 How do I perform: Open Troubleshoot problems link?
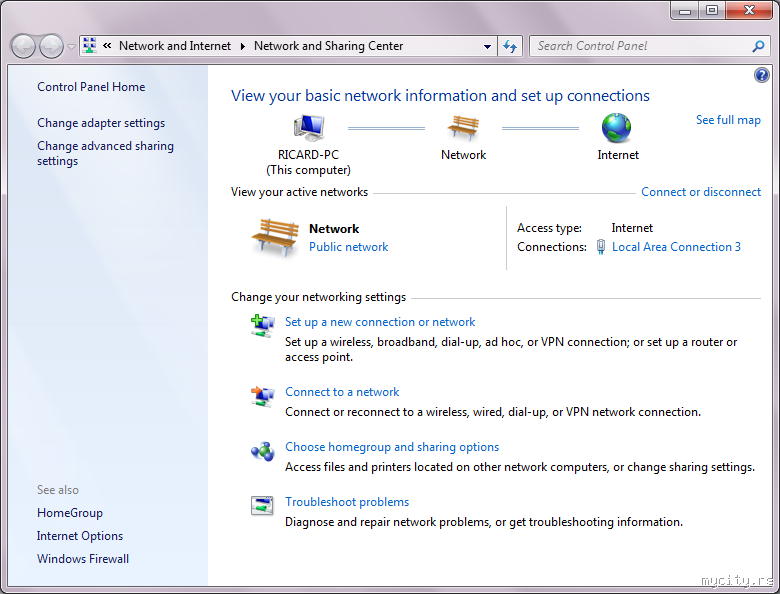point(347,502)
